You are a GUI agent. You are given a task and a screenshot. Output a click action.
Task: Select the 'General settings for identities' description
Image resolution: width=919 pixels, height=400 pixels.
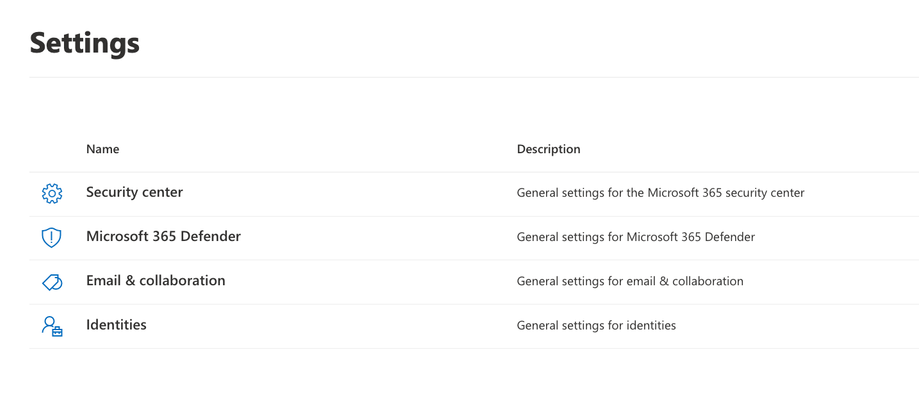tap(596, 325)
